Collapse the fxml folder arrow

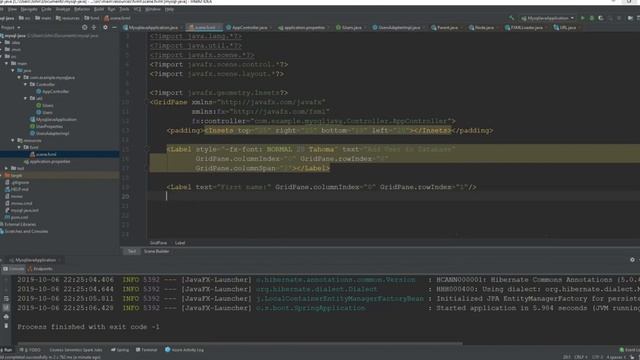coord(19,147)
